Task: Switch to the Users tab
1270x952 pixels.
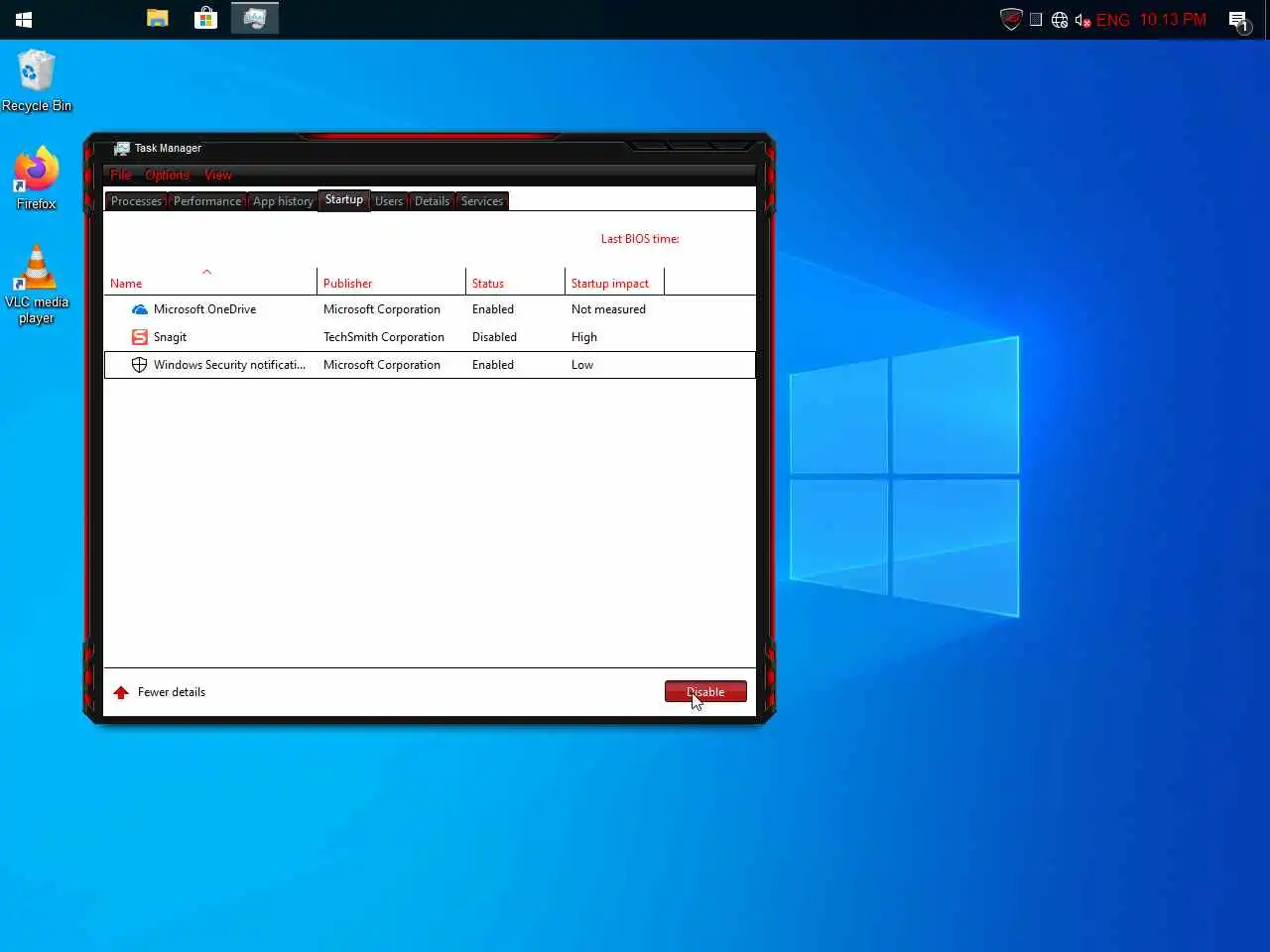Action: click(x=389, y=200)
